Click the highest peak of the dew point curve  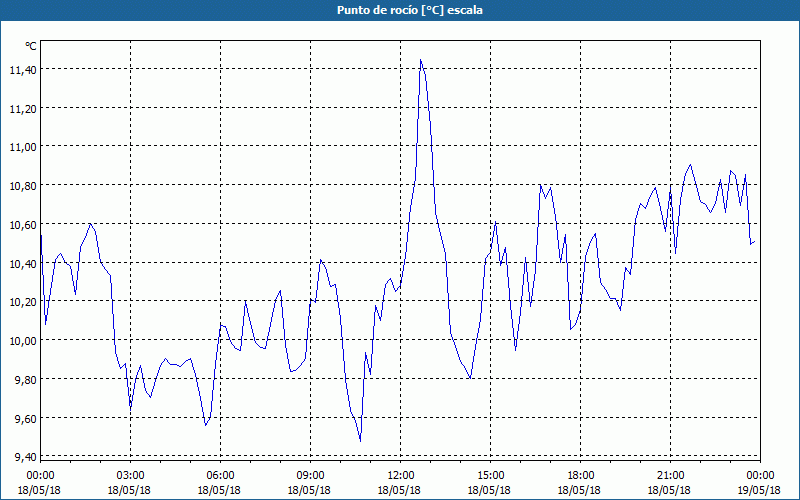[x=420, y=60]
